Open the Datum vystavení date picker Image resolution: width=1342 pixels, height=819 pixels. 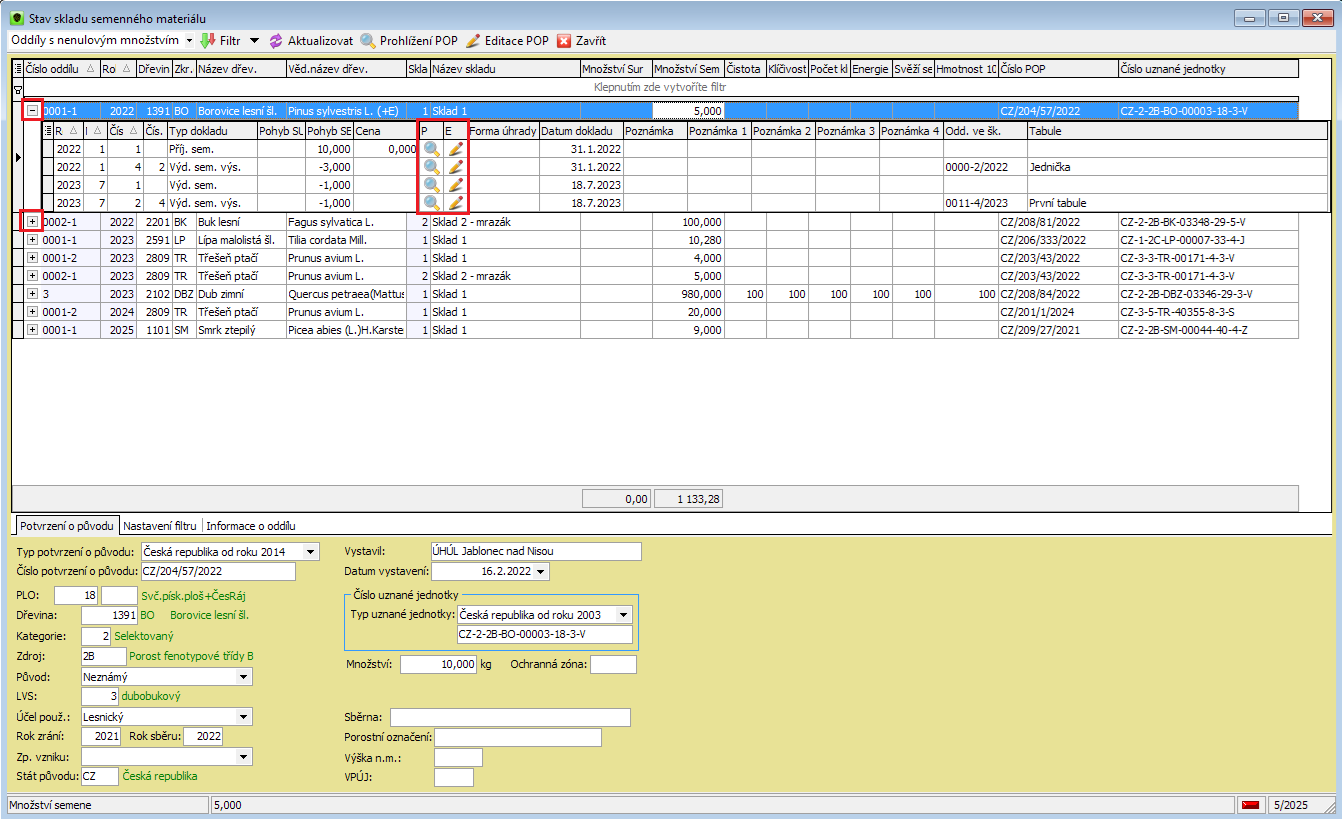tap(541, 571)
